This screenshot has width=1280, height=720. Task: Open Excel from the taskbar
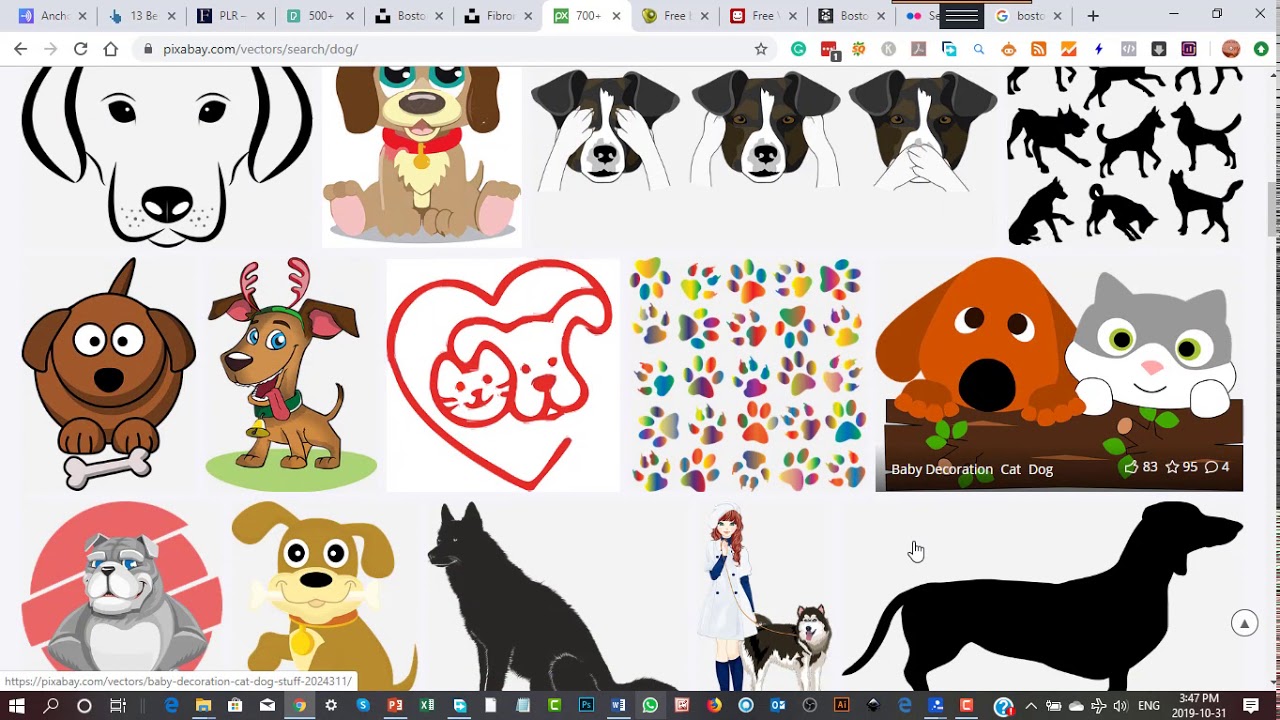(427, 705)
